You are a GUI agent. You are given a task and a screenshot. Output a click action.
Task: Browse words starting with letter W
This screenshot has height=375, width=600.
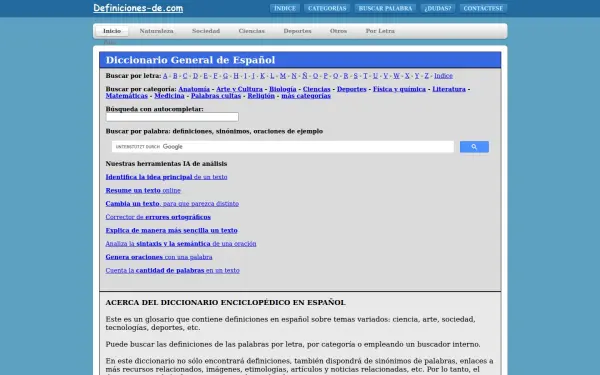396,76
